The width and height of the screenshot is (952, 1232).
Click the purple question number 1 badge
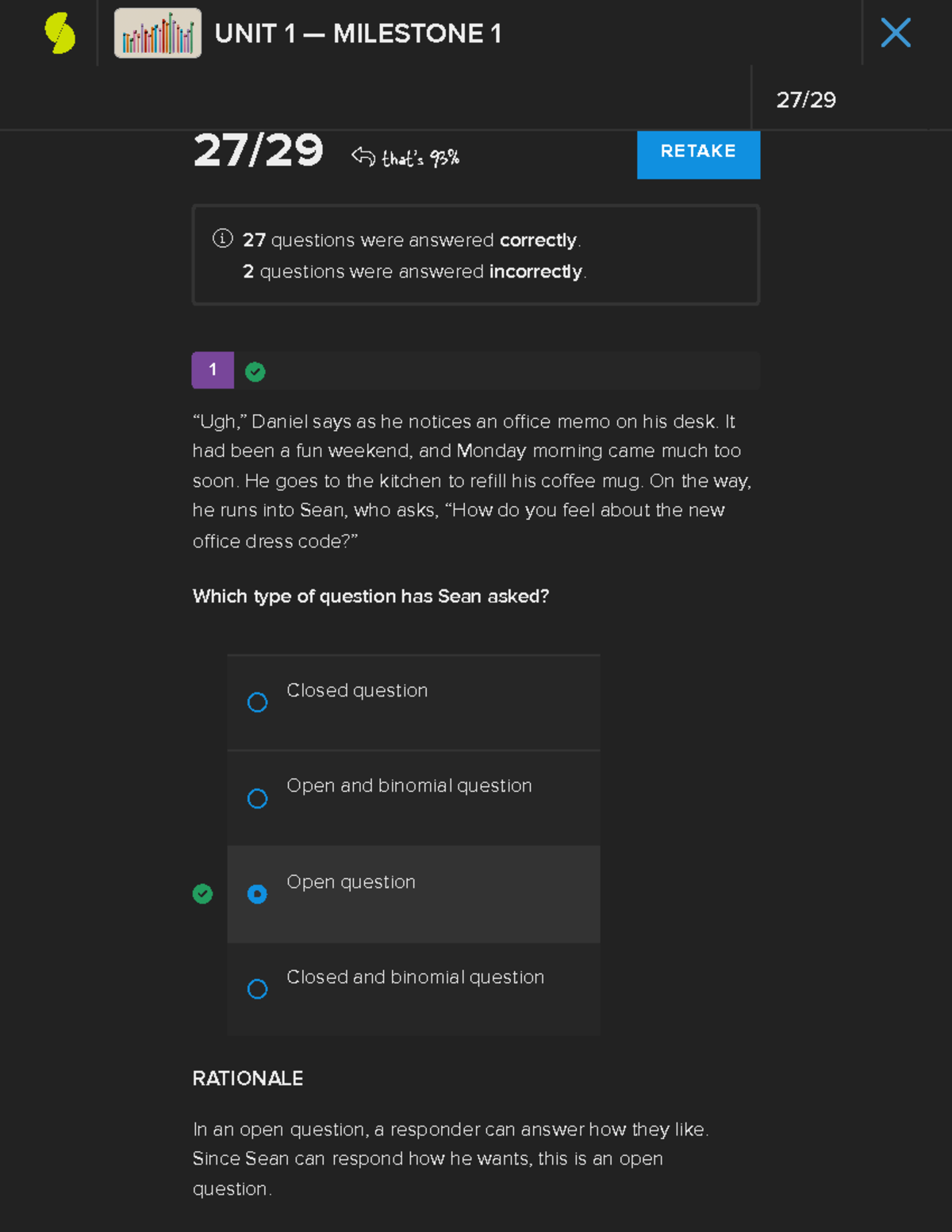(213, 370)
